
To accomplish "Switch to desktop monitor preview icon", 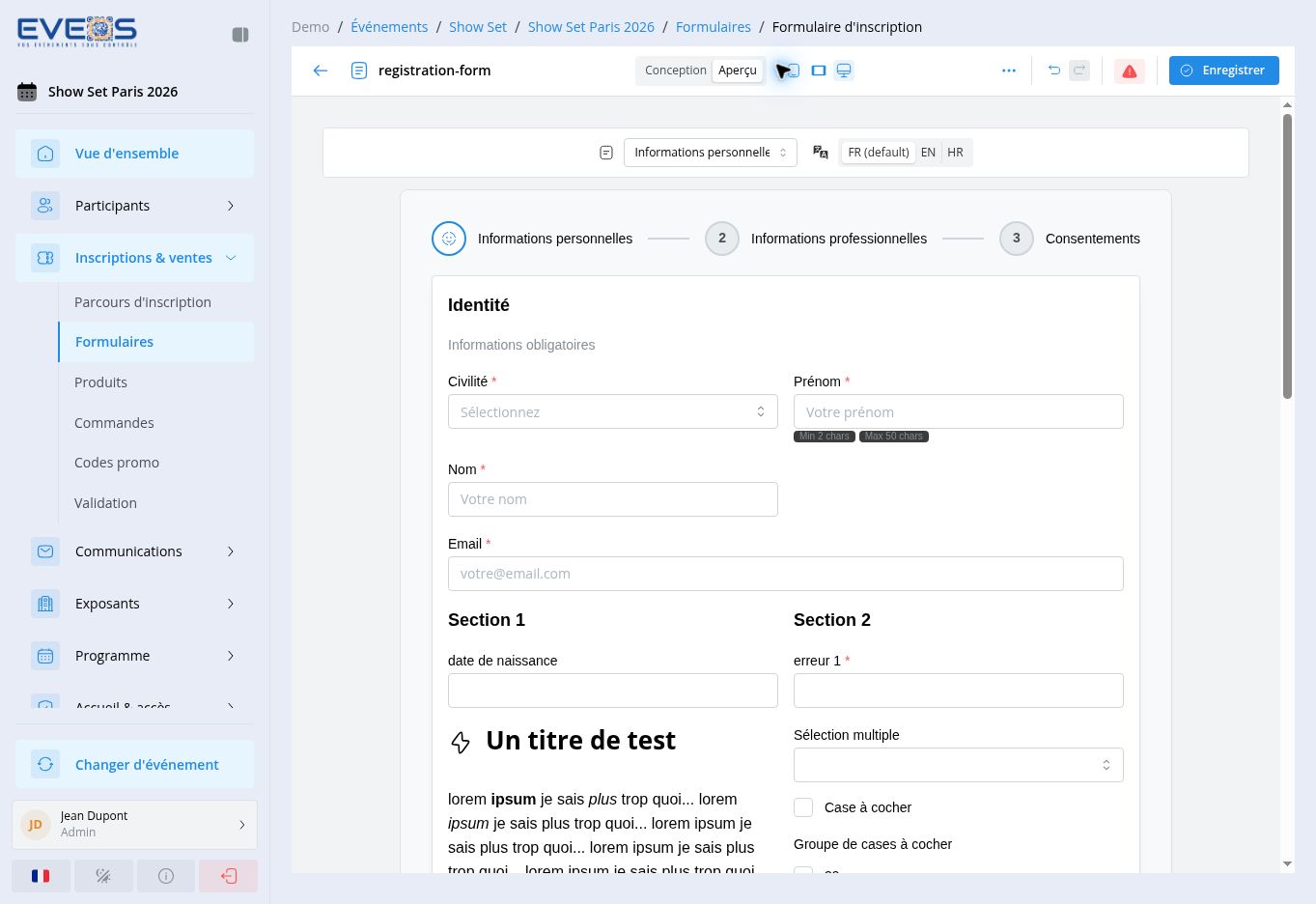I will coord(844,71).
